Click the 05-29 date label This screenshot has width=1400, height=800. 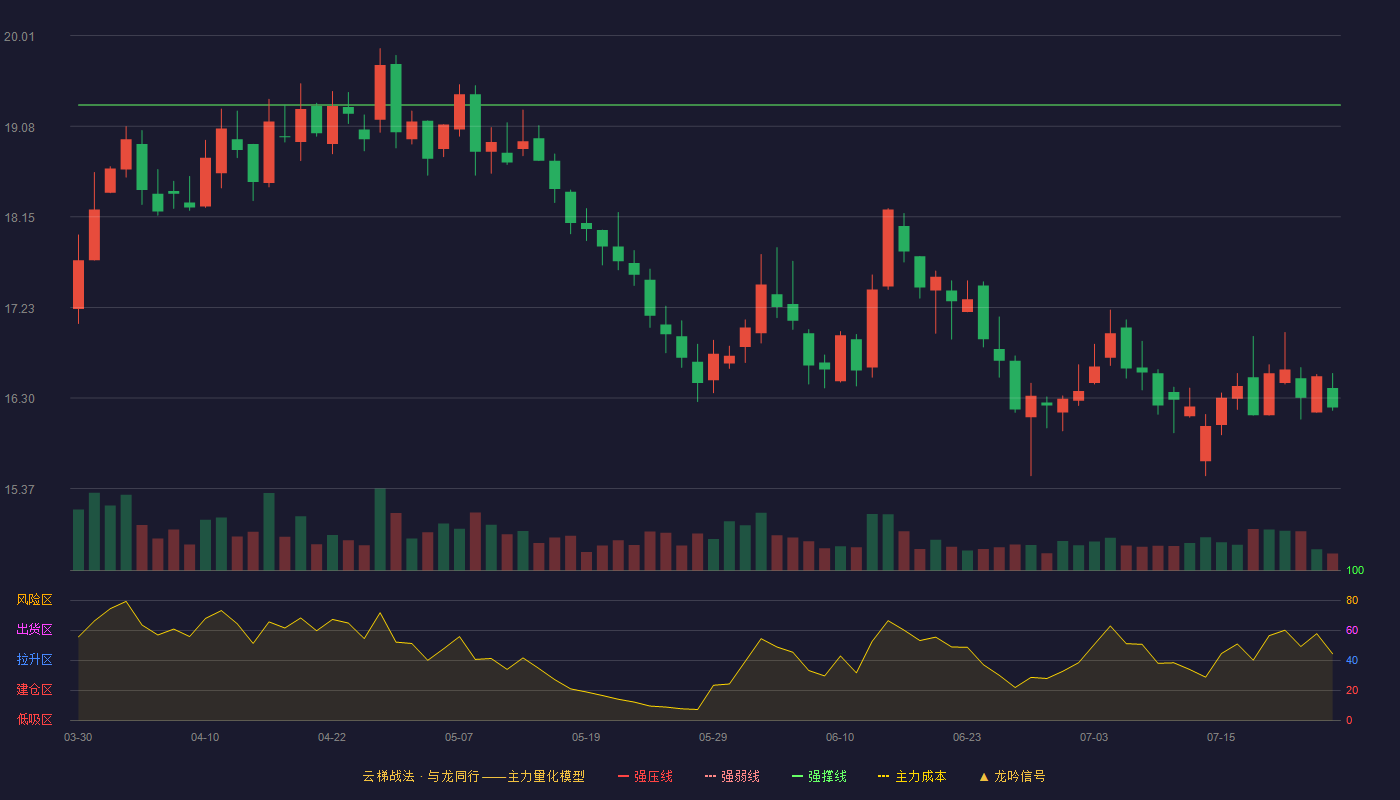713,737
